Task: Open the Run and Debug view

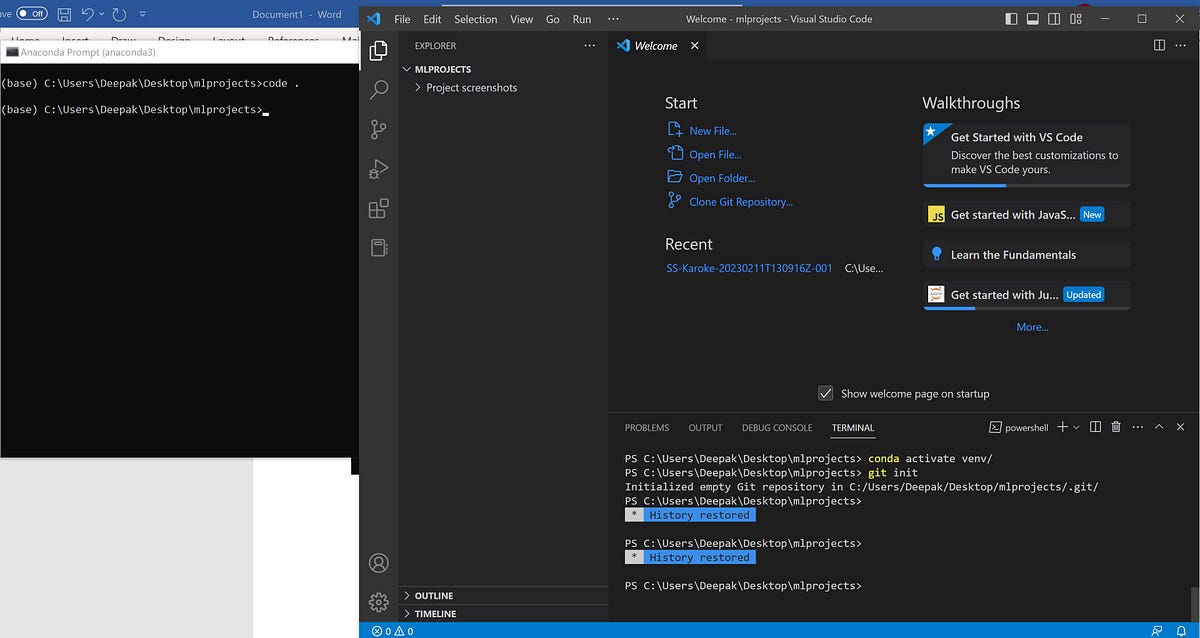Action: pyautogui.click(x=379, y=168)
